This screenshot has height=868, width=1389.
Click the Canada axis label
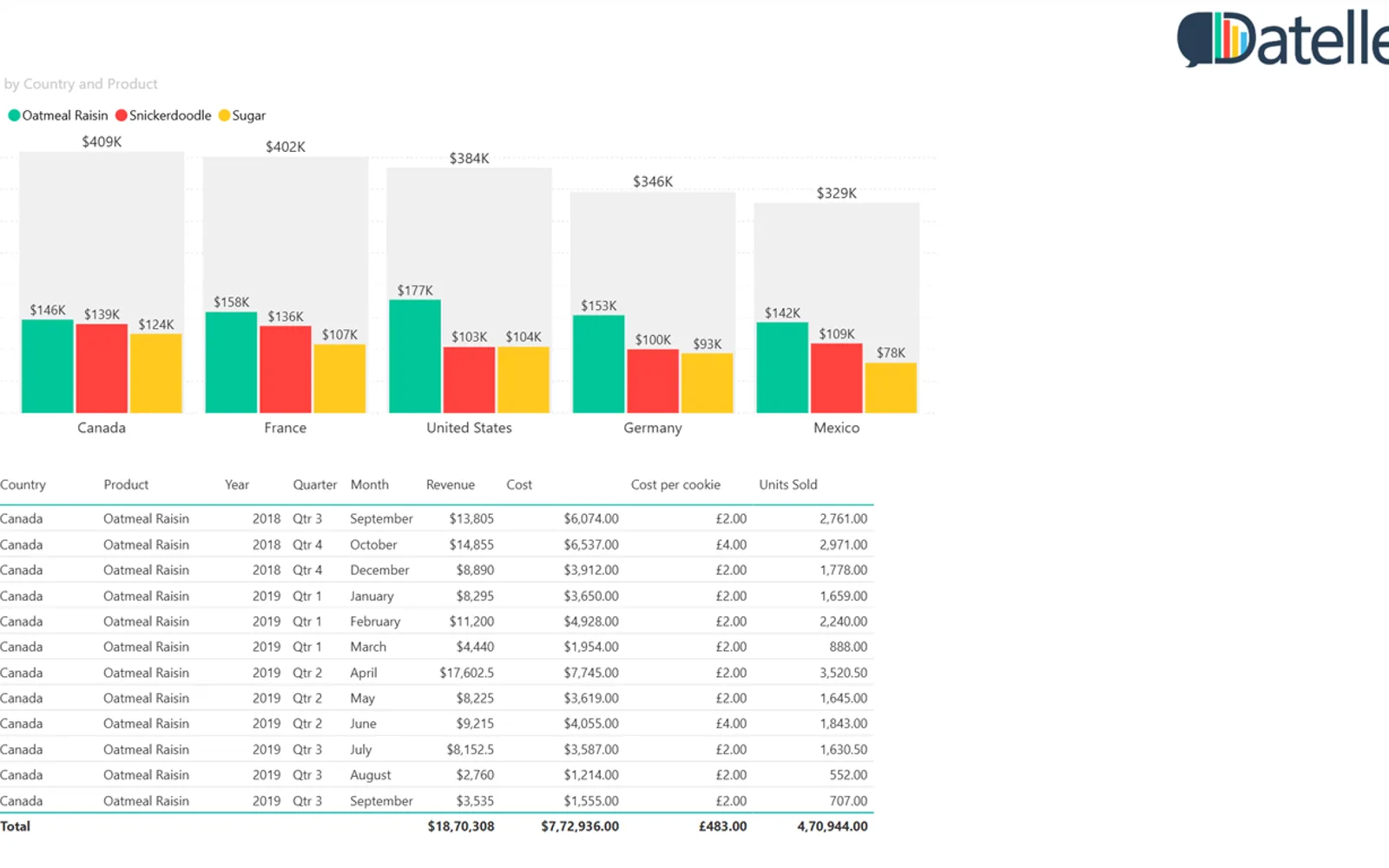(x=102, y=428)
